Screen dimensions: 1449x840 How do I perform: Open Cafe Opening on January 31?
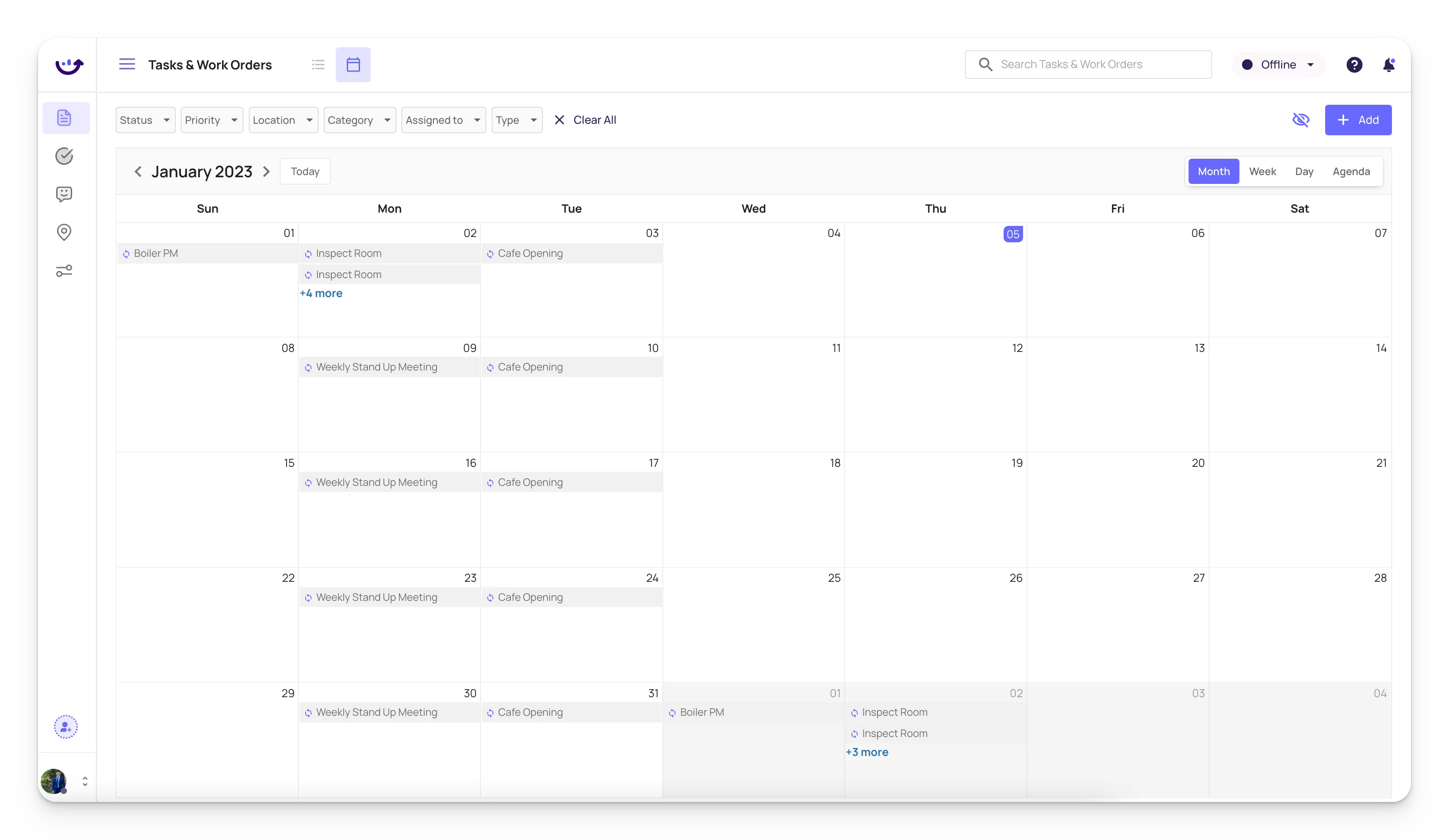pyautogui.click(x=571, y=712)
